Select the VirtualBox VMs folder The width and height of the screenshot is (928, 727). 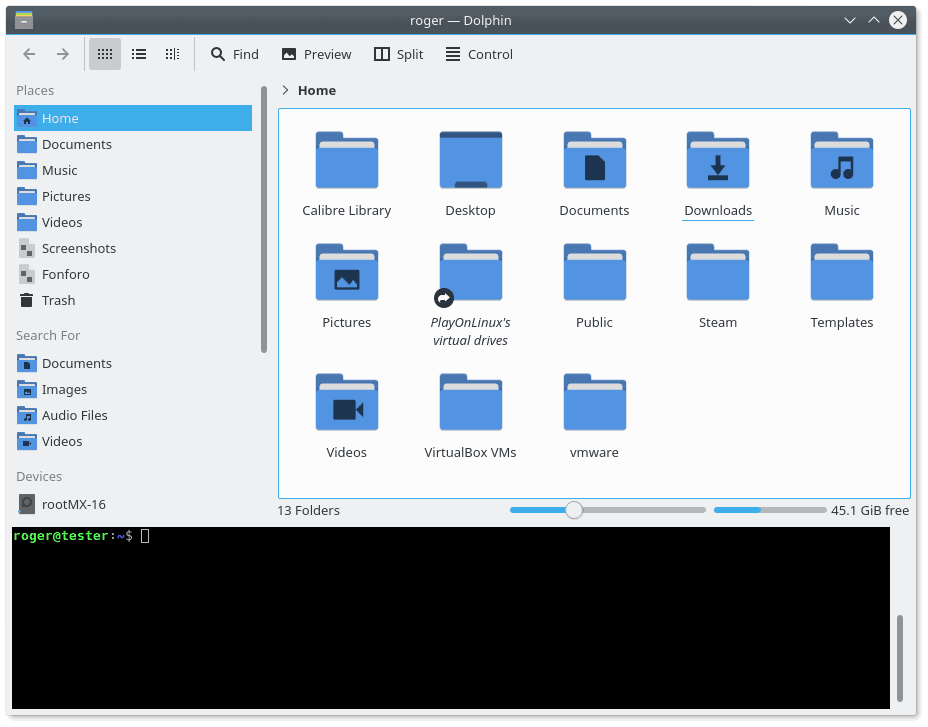[470, 403]
